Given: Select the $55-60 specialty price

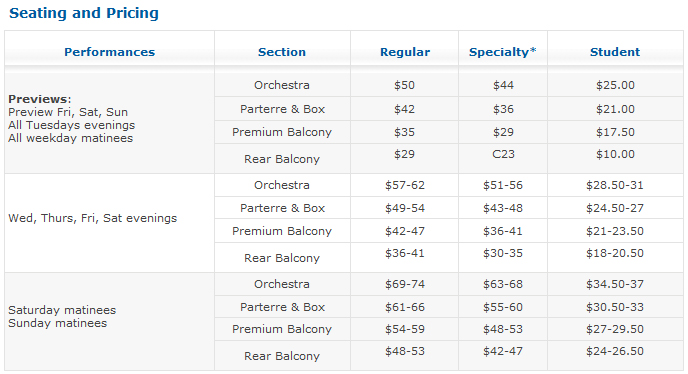Looking at the screenshot, I should pyautogui.click(x=503, y=307).
